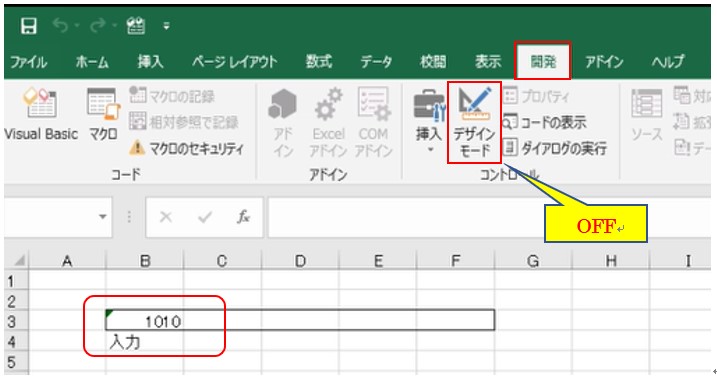Select column E header
The image size is (717, 380).
[x=378, y=261]
